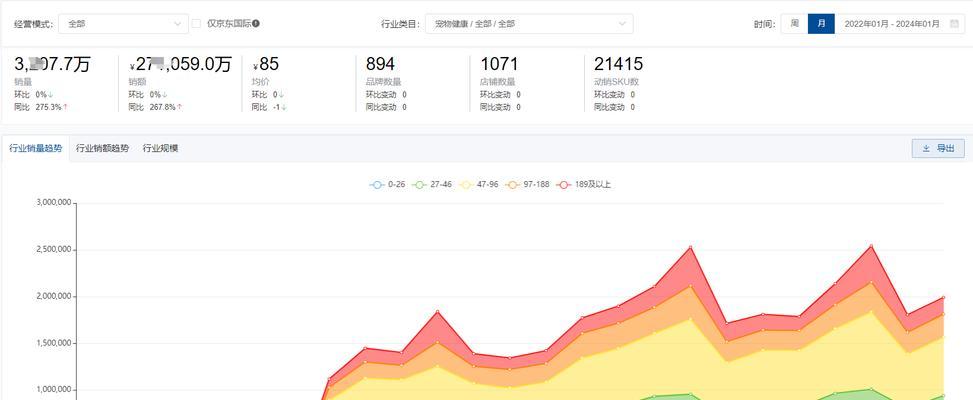Switch to the 行业销额趋势 tab
This screenshot has width=973, height=400.
pyautogui.click(x=102, y=148)
